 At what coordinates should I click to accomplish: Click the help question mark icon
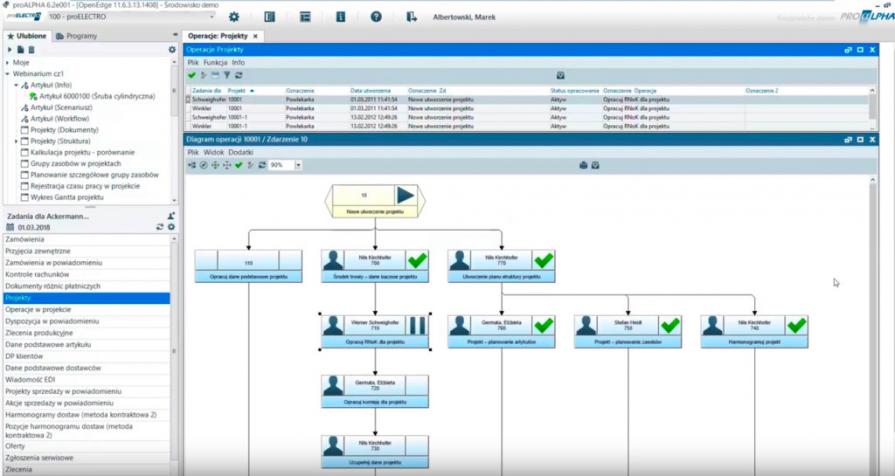tap(376, 17)
